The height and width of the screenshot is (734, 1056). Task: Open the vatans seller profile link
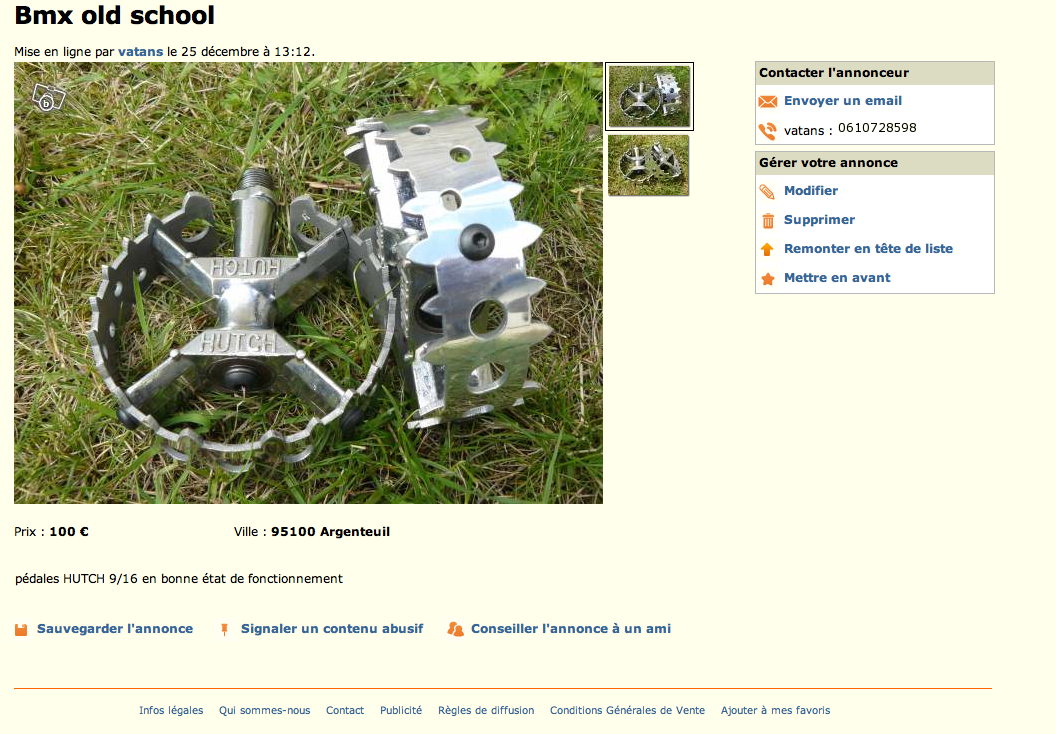pos(140,52)
